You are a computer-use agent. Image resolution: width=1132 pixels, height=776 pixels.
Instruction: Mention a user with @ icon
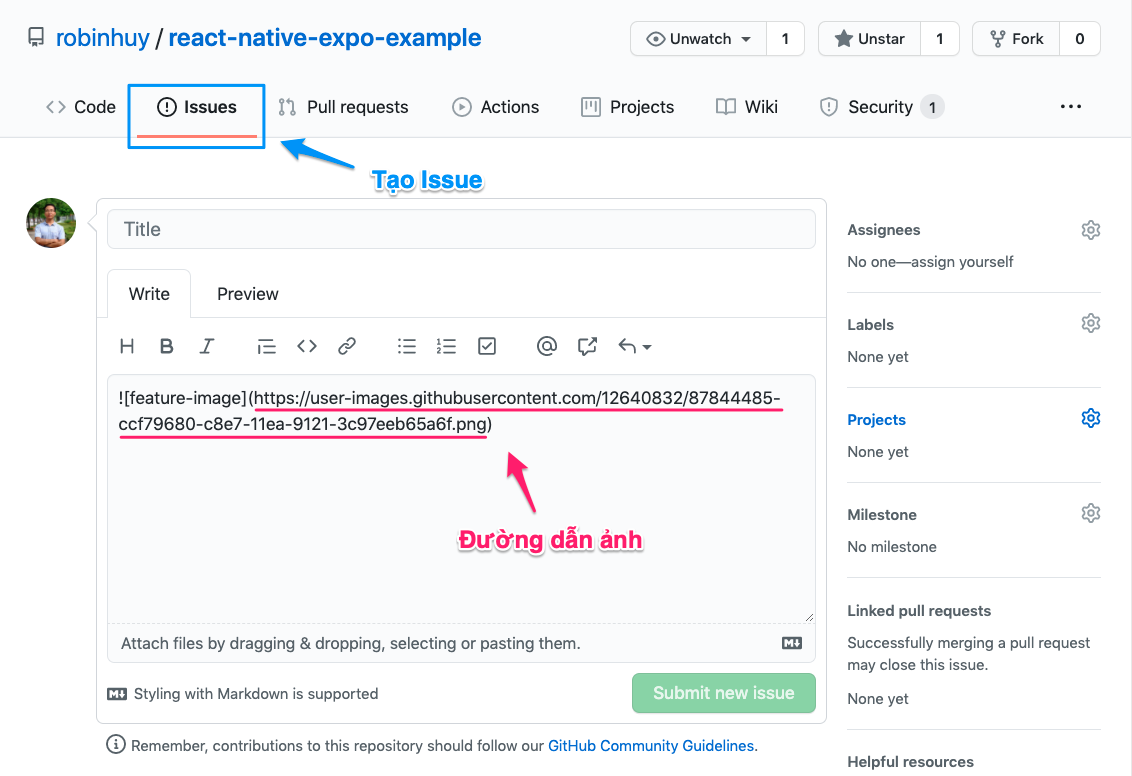tap(547, 346)
